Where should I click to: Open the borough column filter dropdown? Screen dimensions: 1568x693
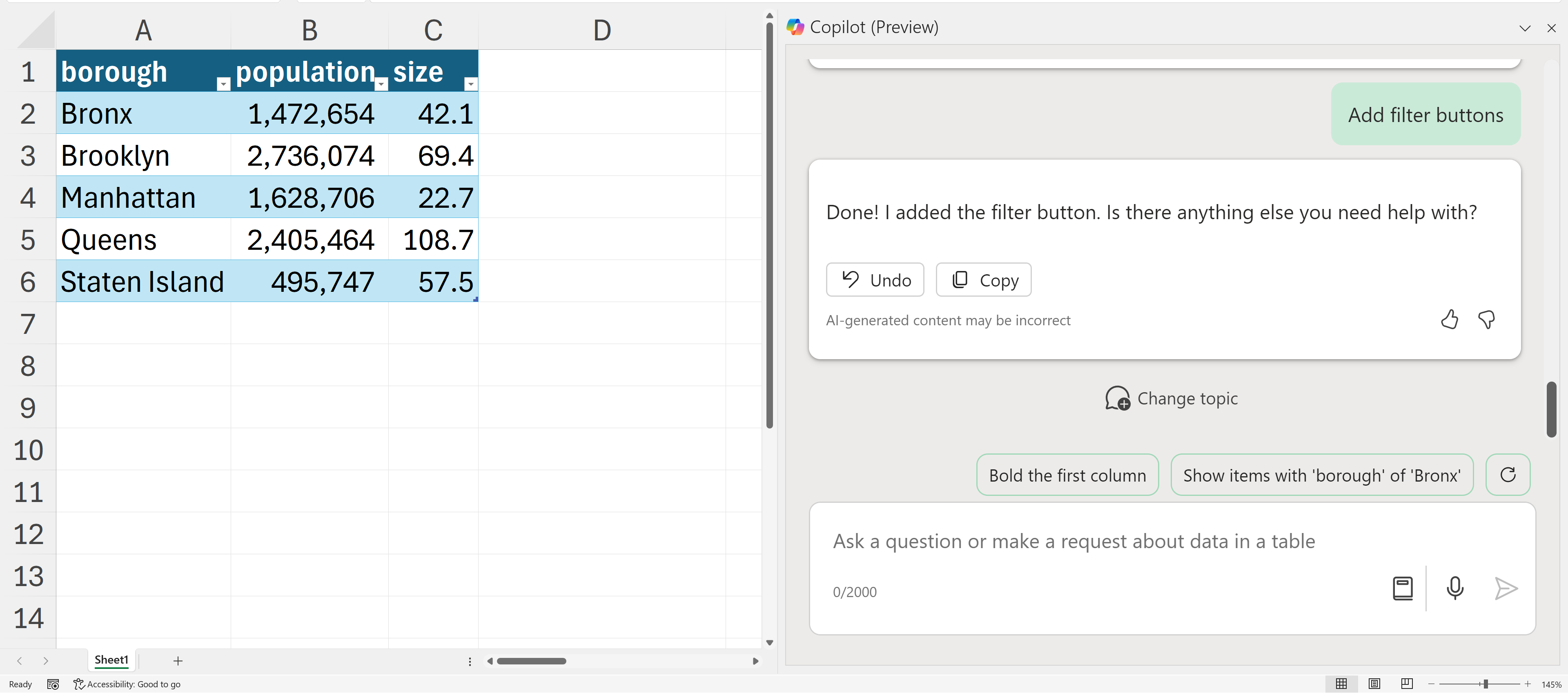pyautogui.click(x=223, y=84)
